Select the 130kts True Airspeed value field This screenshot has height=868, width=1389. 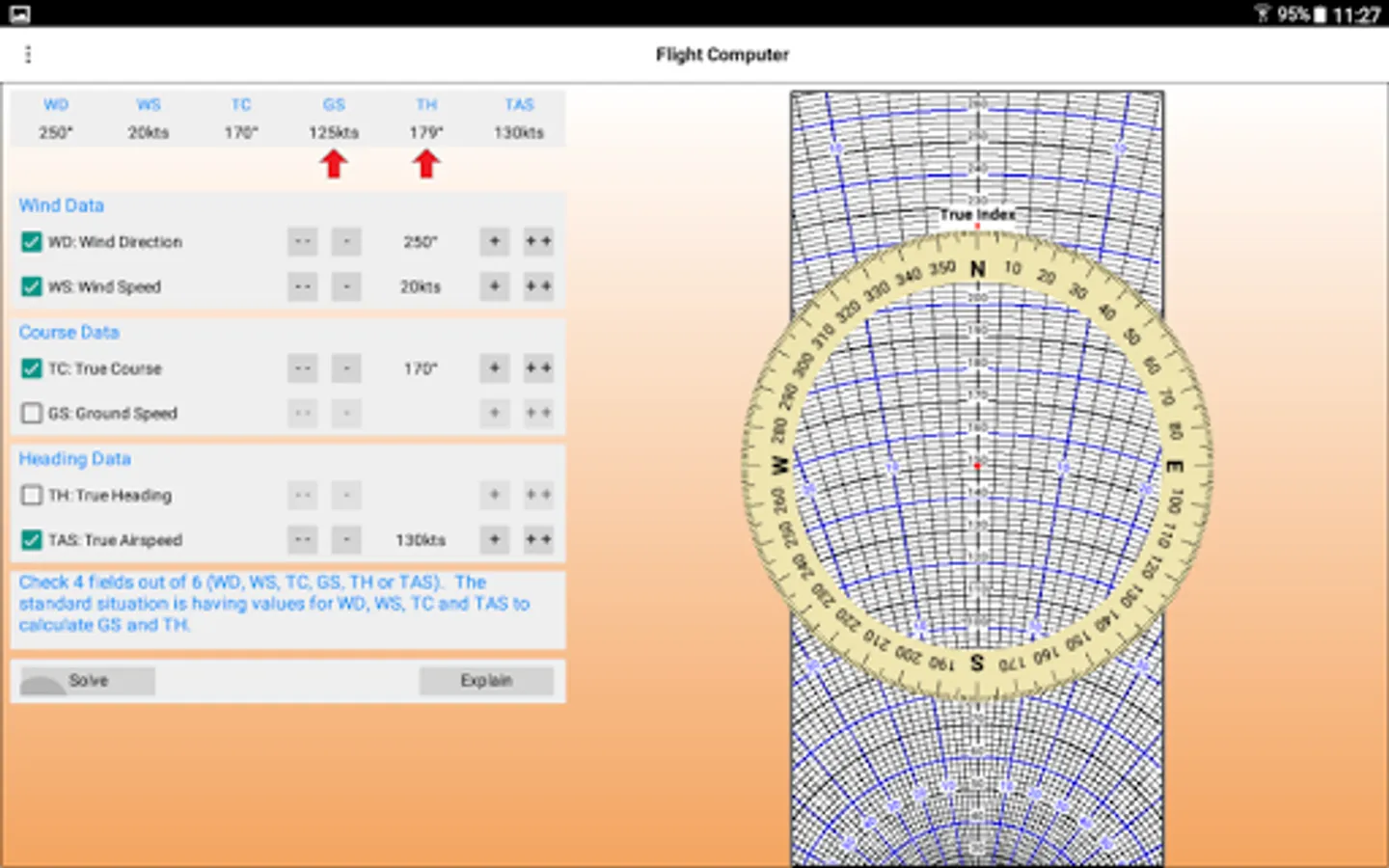421,541
